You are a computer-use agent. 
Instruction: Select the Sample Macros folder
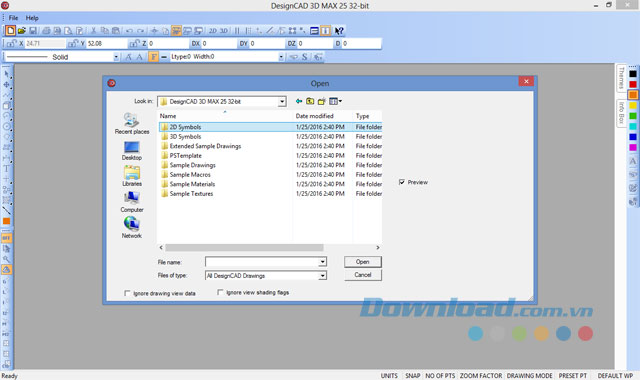[190, 174]
